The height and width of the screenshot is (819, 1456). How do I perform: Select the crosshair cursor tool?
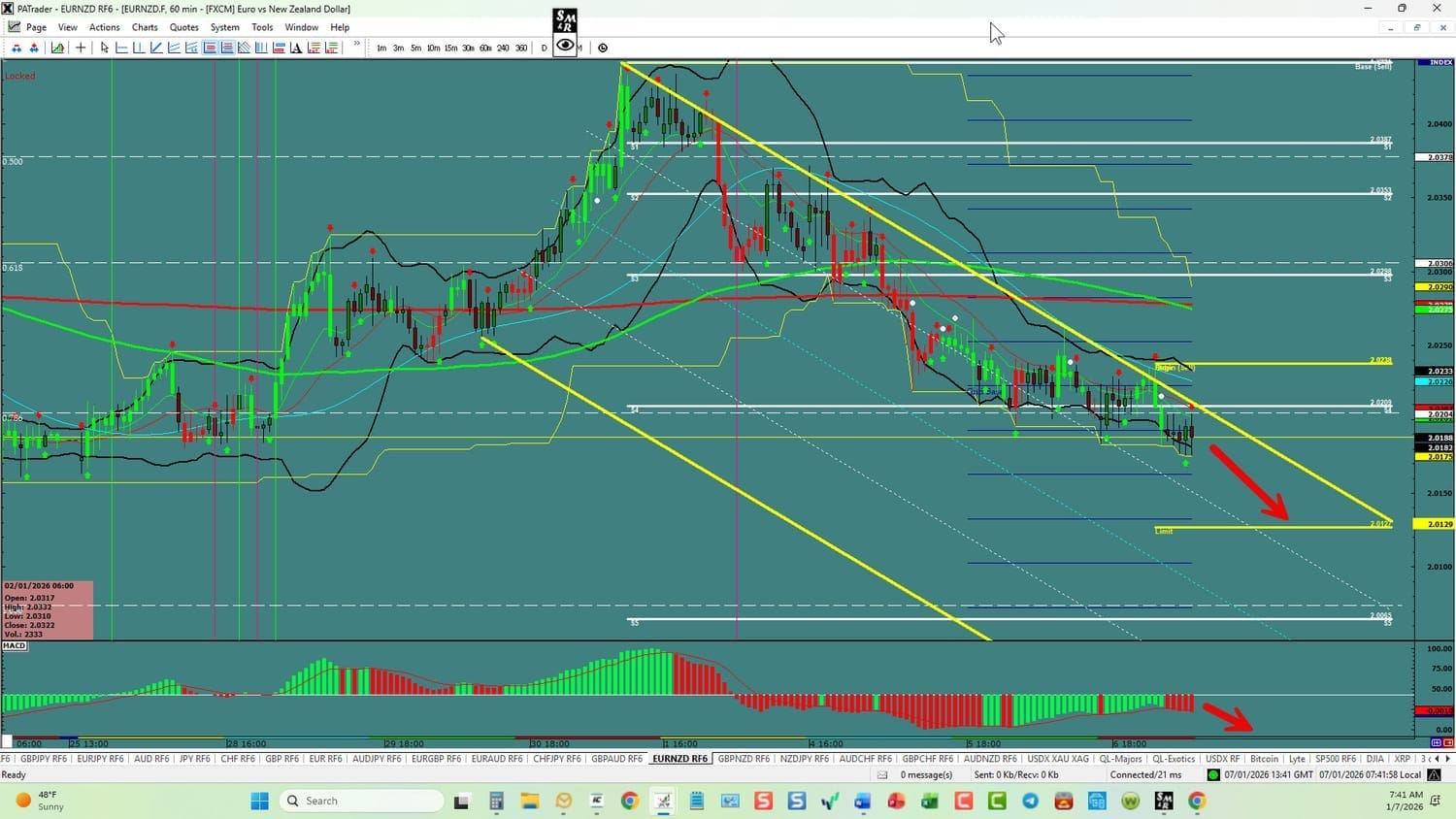(81, 48)
